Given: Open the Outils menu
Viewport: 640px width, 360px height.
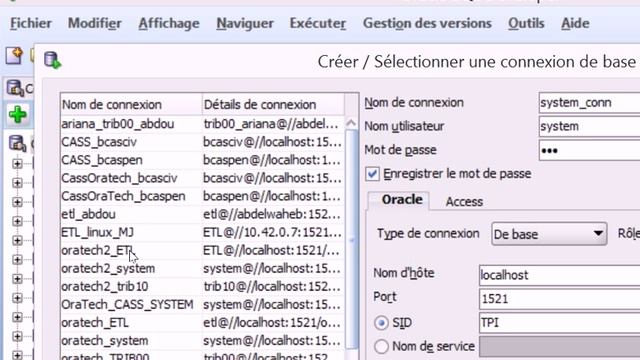Looking at the screenshot, I should pyautogui.click(x=526, y=23).
